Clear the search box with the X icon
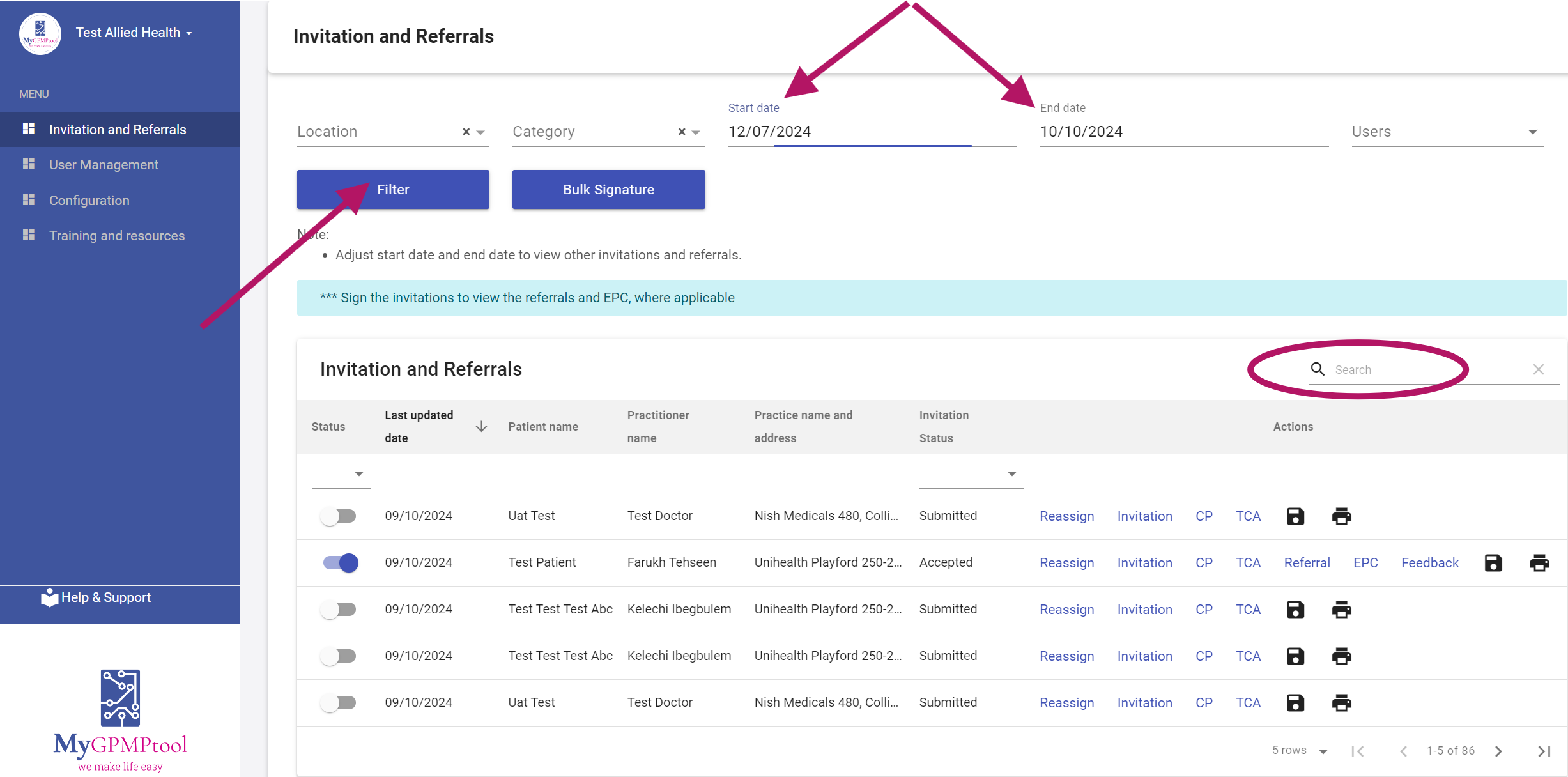The image size is (1568, 777). coord(1539,369)
